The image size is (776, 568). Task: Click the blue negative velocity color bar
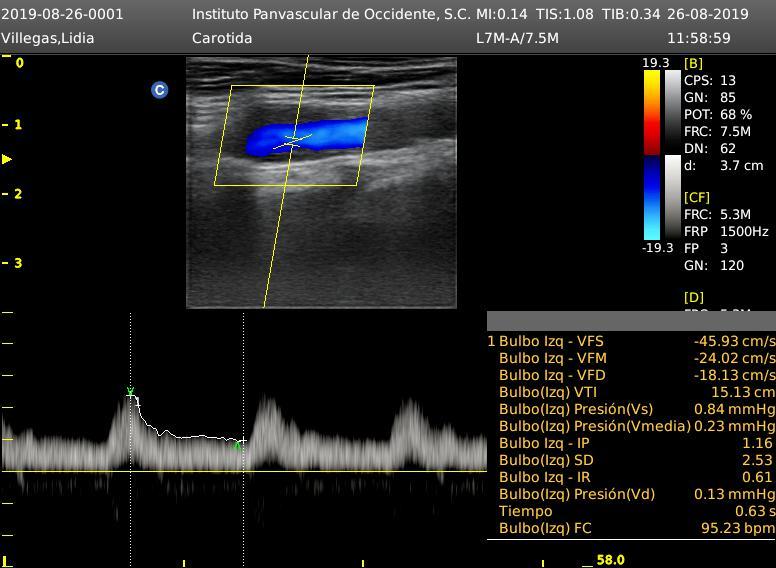[651, 198]
